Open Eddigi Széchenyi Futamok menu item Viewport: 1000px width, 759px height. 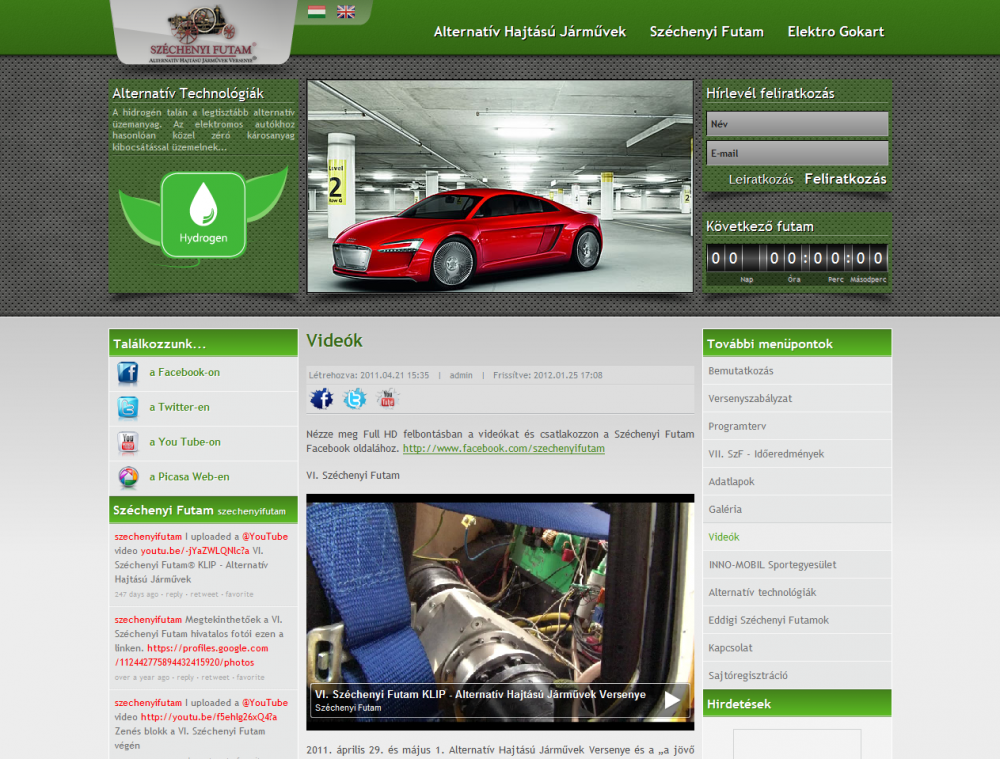[797, 620]
